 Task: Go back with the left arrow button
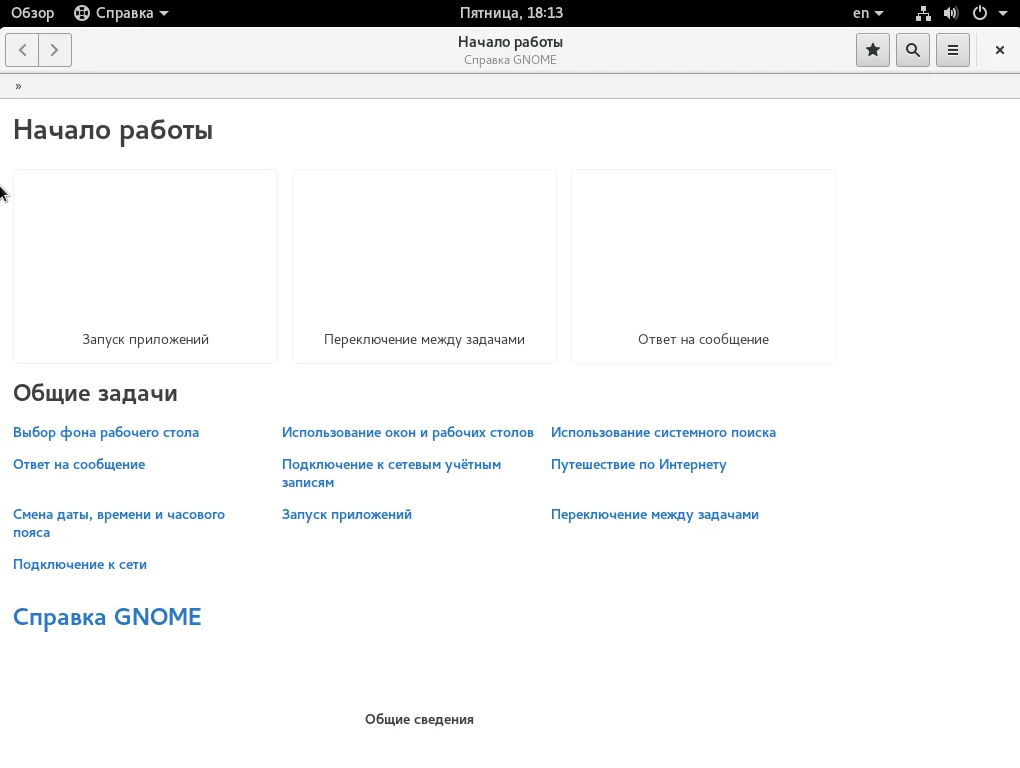[x=22, y=50]
